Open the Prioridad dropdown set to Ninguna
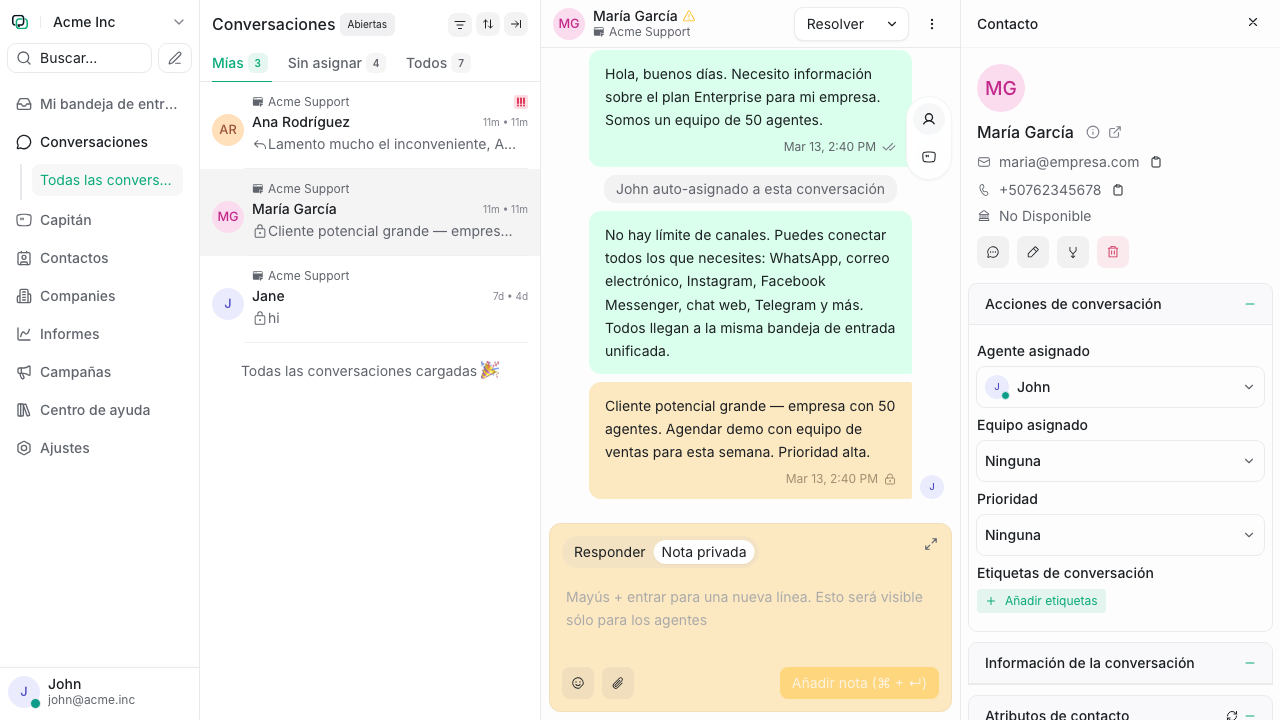The width and height of the screenshot is (1280, 720). point(1120,535)
